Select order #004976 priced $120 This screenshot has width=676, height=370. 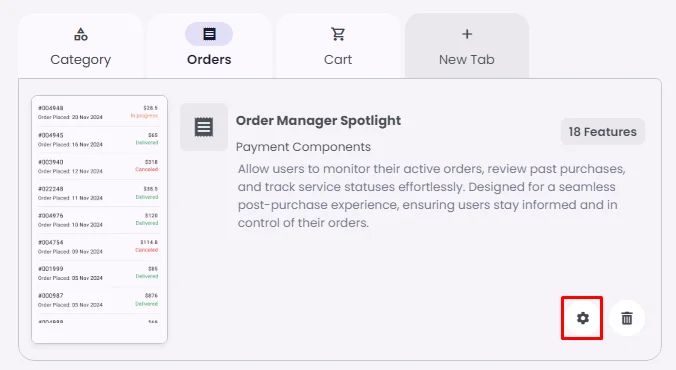point(98,219)
